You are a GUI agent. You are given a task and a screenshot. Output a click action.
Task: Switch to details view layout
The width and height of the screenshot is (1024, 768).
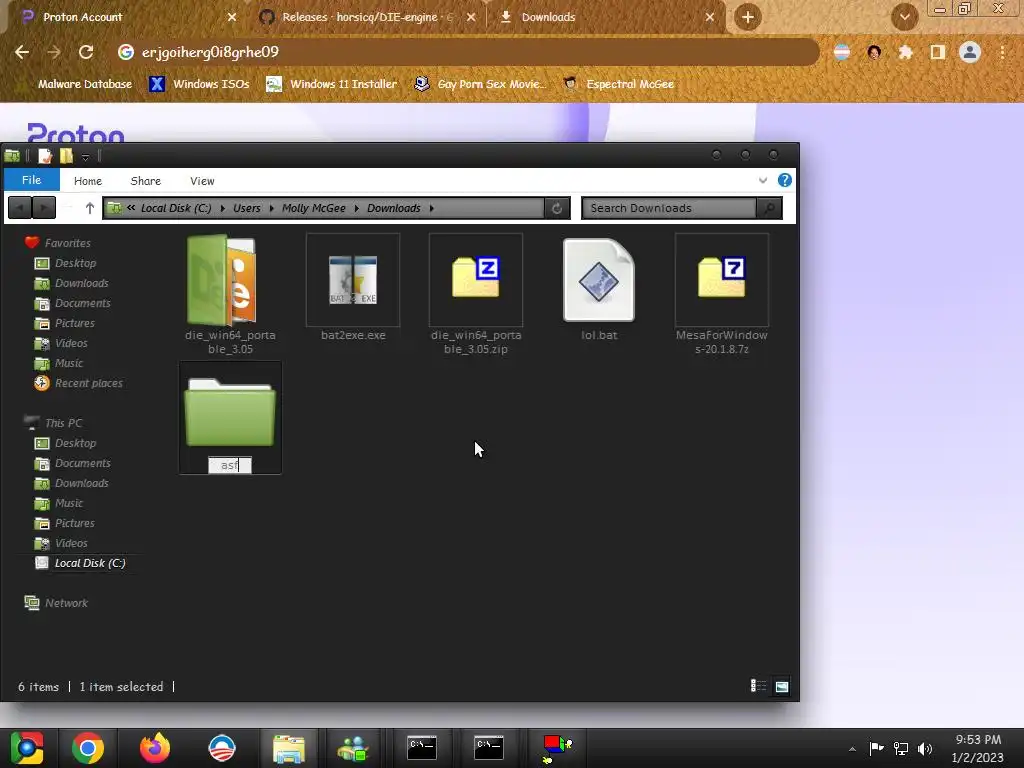click(x=758, y=686)
